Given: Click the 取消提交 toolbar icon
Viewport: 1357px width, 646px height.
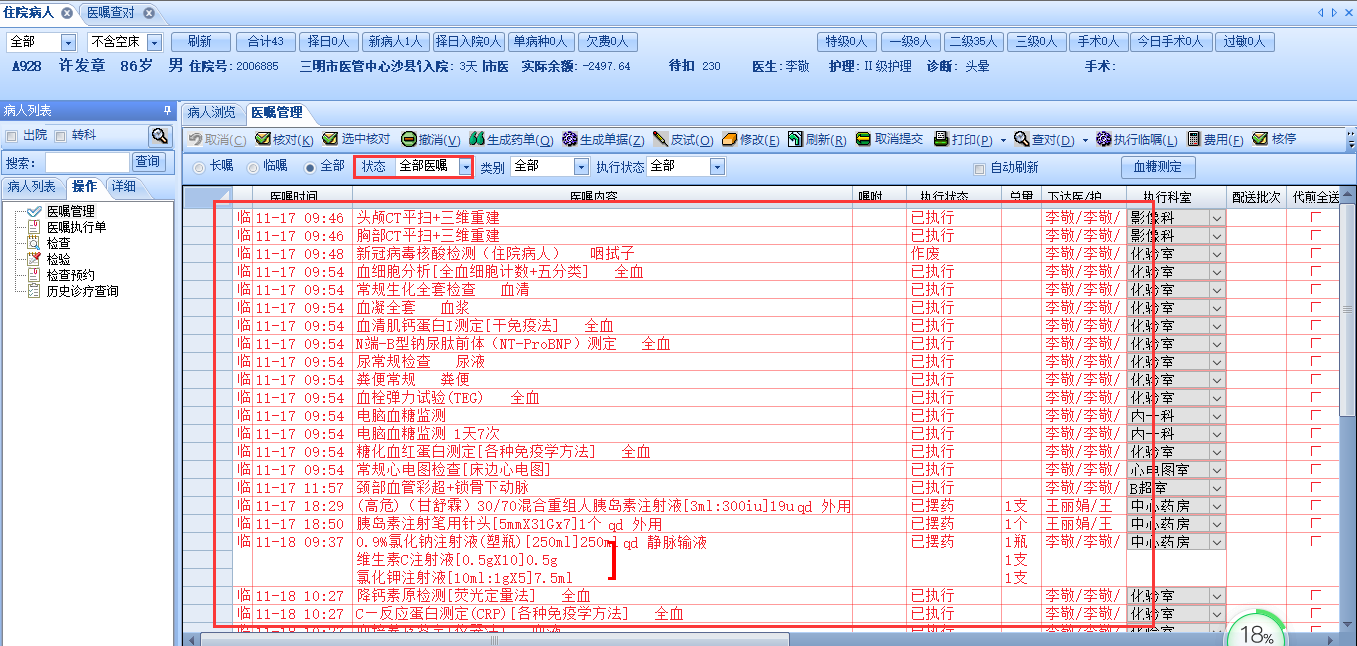Looking at the screenshot, I should (864, 140).
